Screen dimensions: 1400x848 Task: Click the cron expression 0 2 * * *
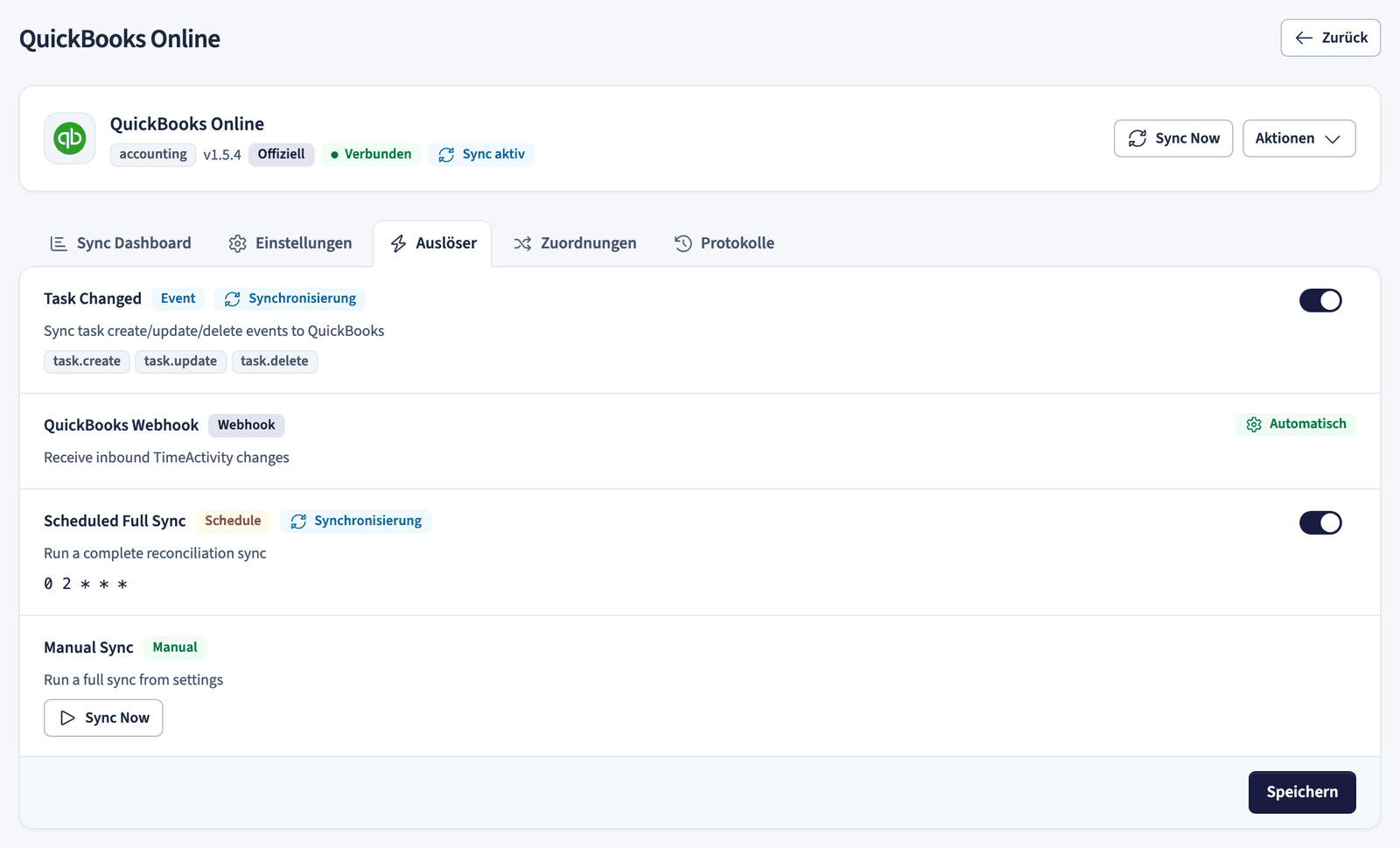pyautogui.click(x=86, y=584)
